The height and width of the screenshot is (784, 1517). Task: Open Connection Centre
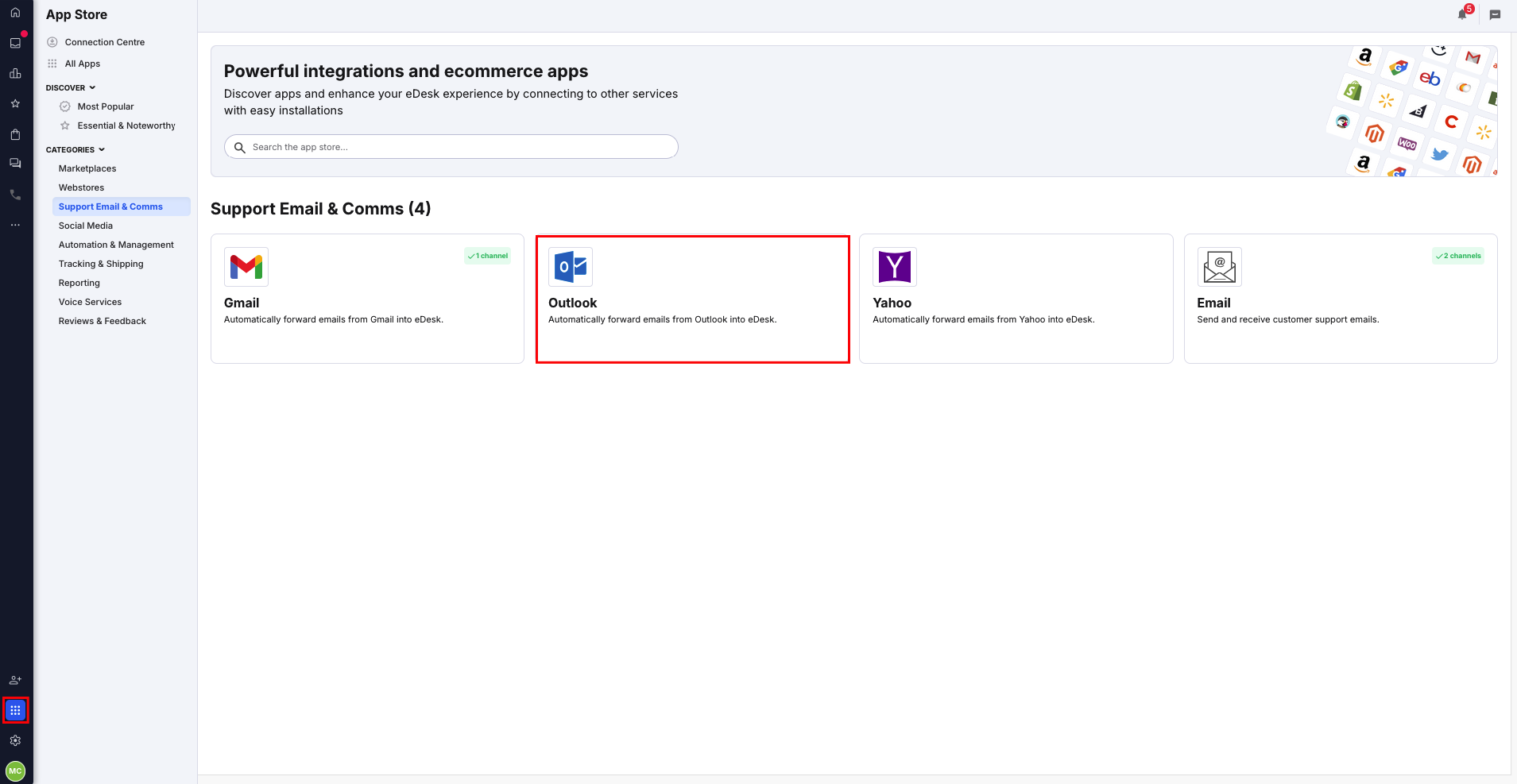[105, 42]
